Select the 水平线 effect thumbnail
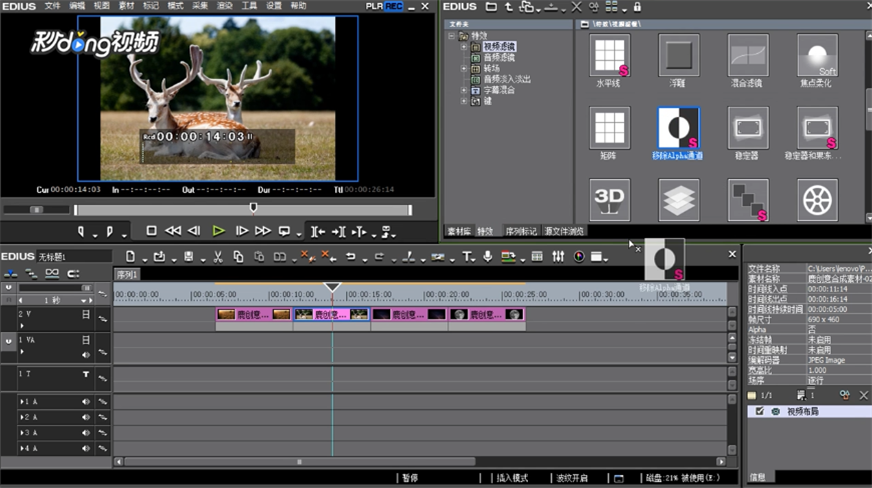Image resolution: width=872 pixels, height=488 pixels. [x=610, y=55]
